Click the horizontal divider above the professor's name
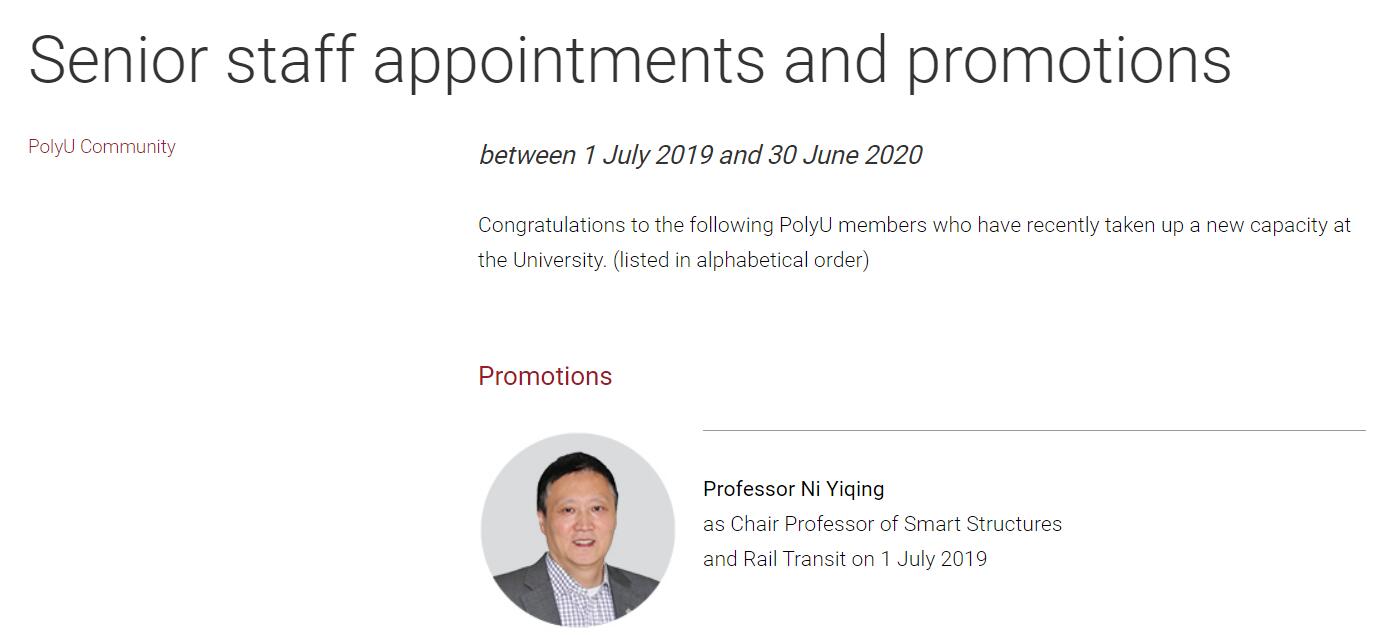 (x=1034, y=430)
